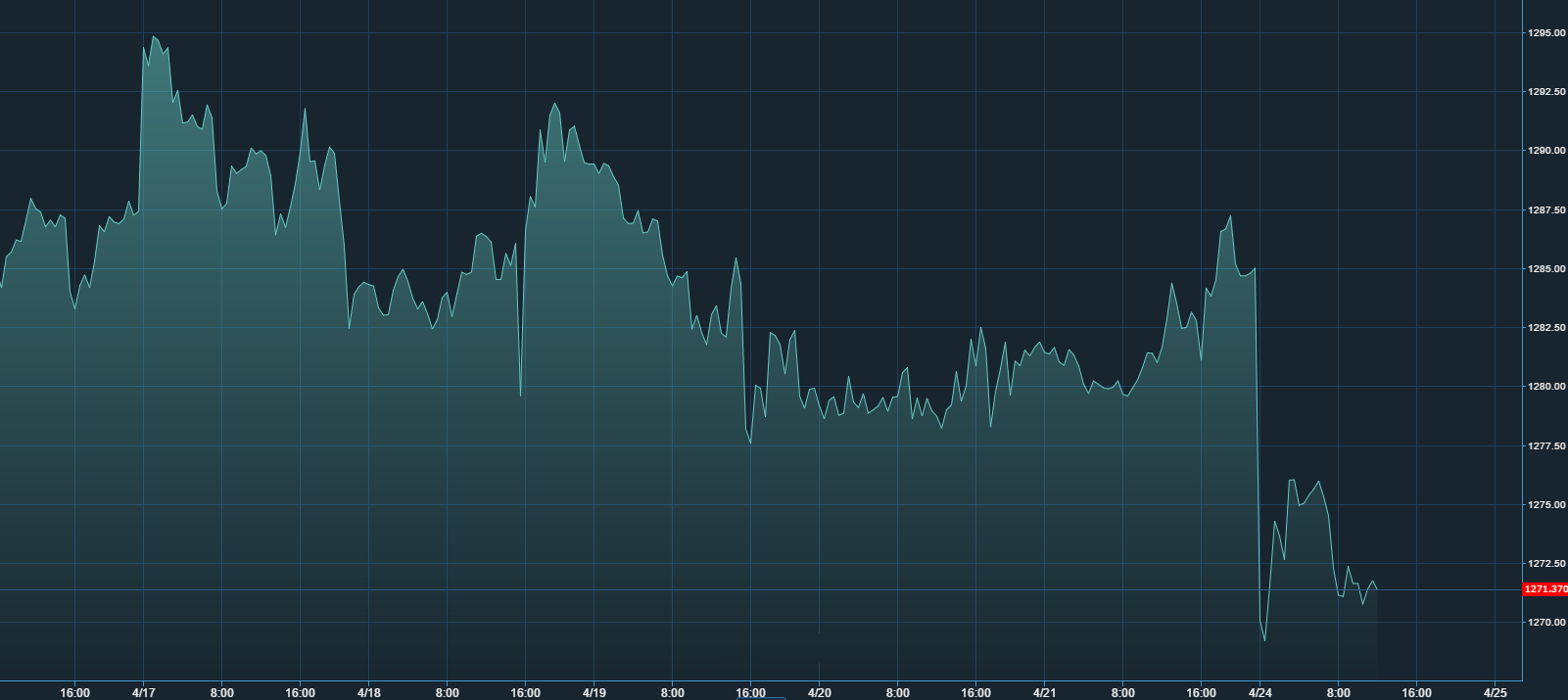
Task: Pick the 4/20 date marker on time axis
Action: tap(819, 692)
